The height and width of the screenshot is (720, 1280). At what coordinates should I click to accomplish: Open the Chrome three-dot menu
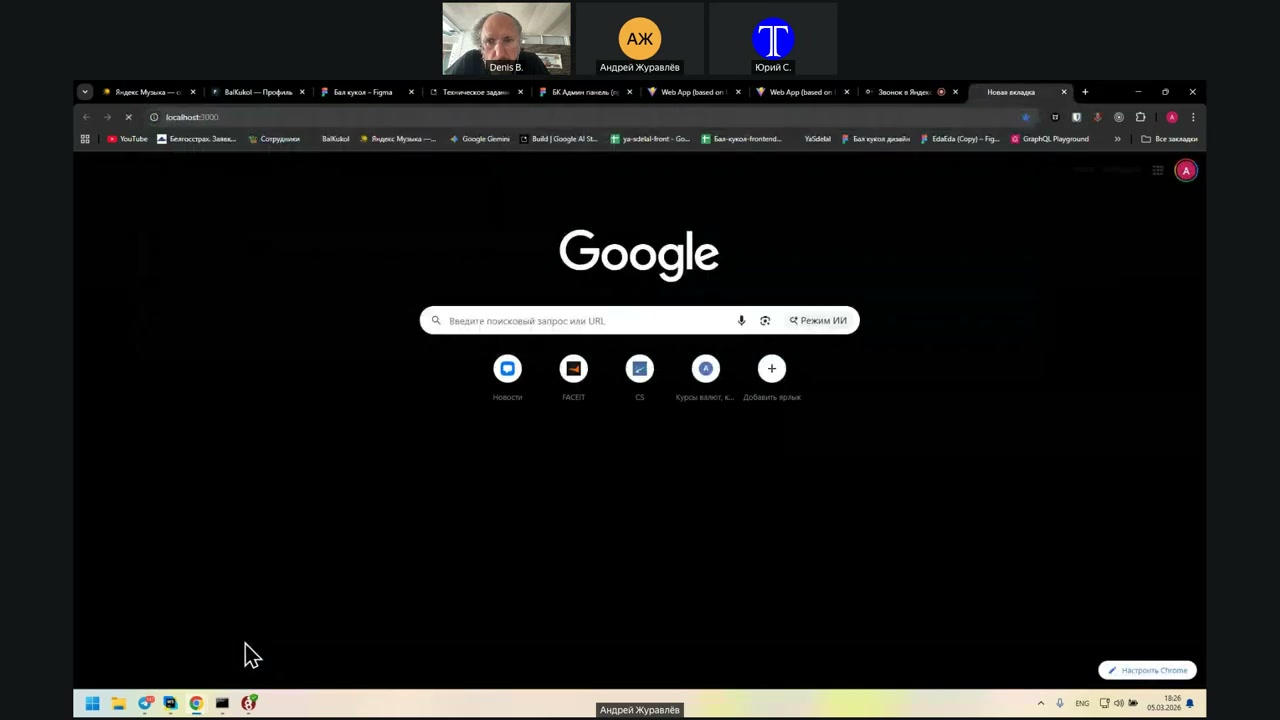click(x=1193, y=117)
